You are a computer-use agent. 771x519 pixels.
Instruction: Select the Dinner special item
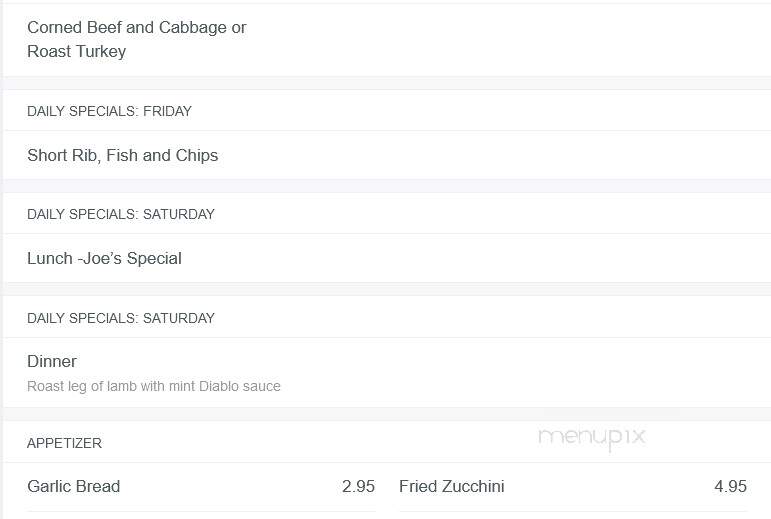pyautogui.click(x=52, y=362)
